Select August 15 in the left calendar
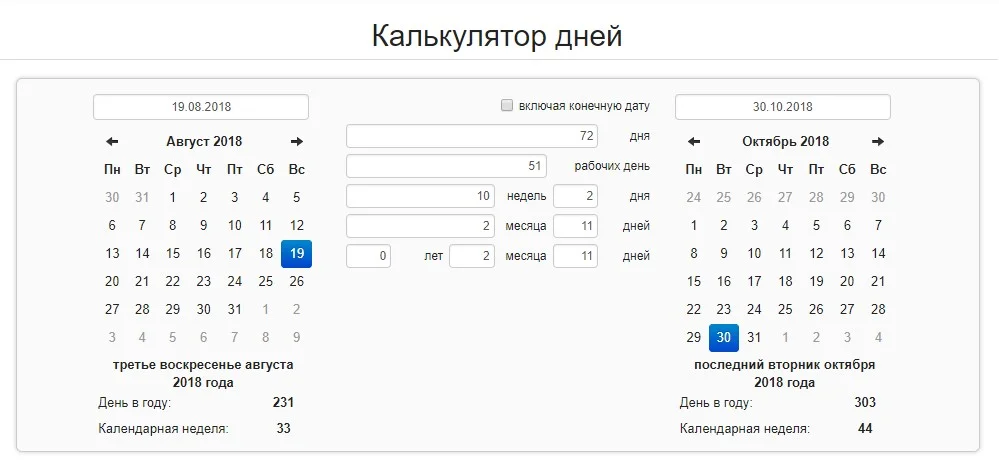 [x=173, y=254]
